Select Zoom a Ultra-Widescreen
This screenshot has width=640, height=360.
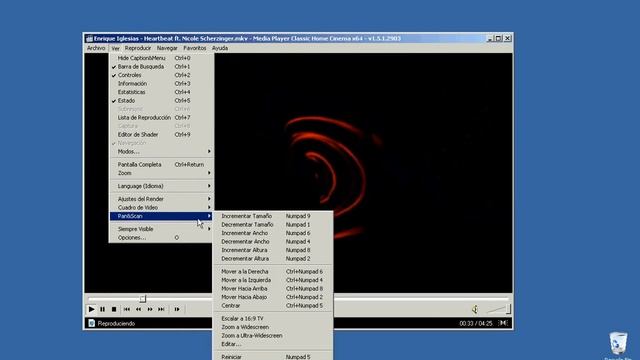click(273, 336)
